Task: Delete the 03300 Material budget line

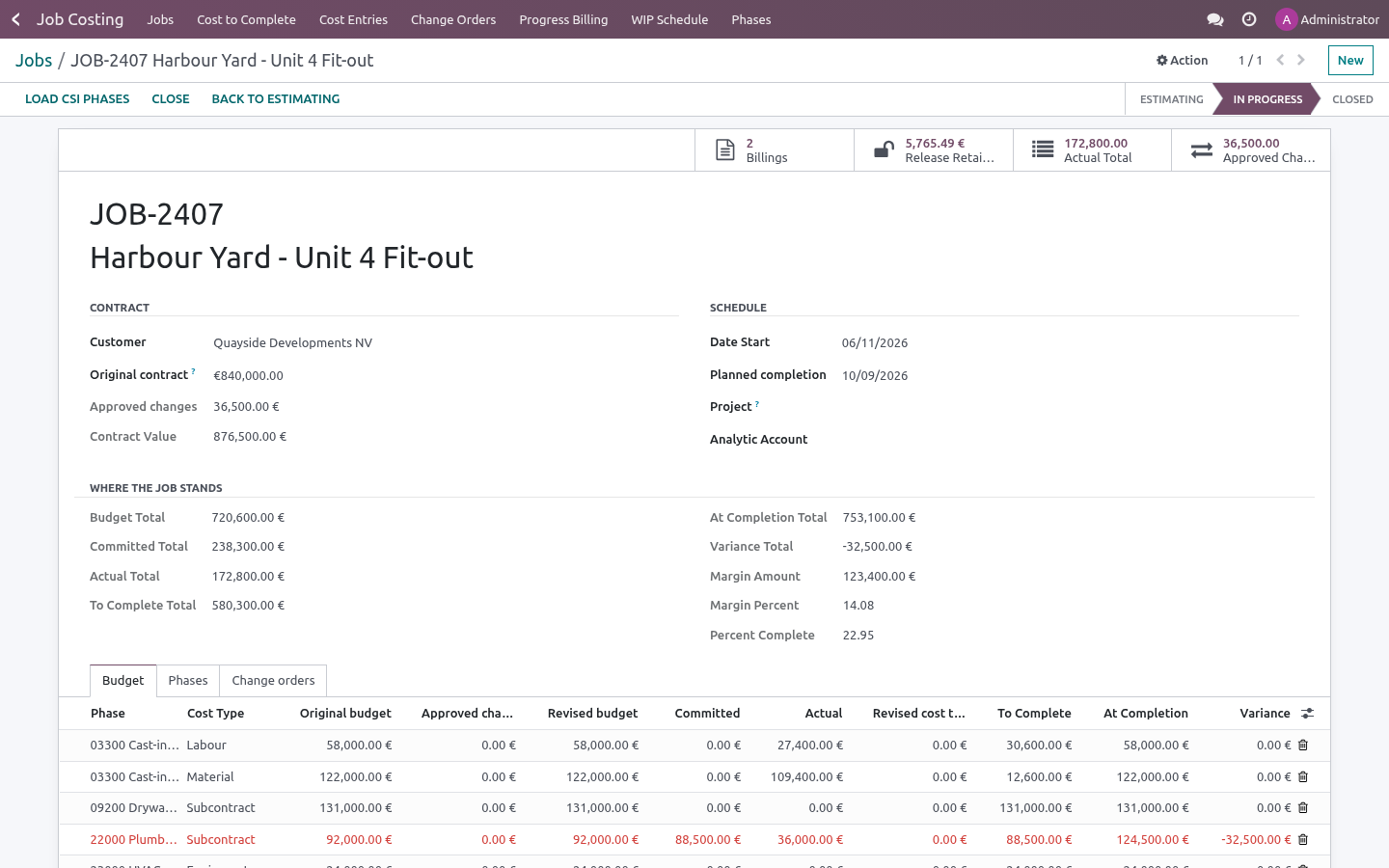Action: (x=1303, y=777)
